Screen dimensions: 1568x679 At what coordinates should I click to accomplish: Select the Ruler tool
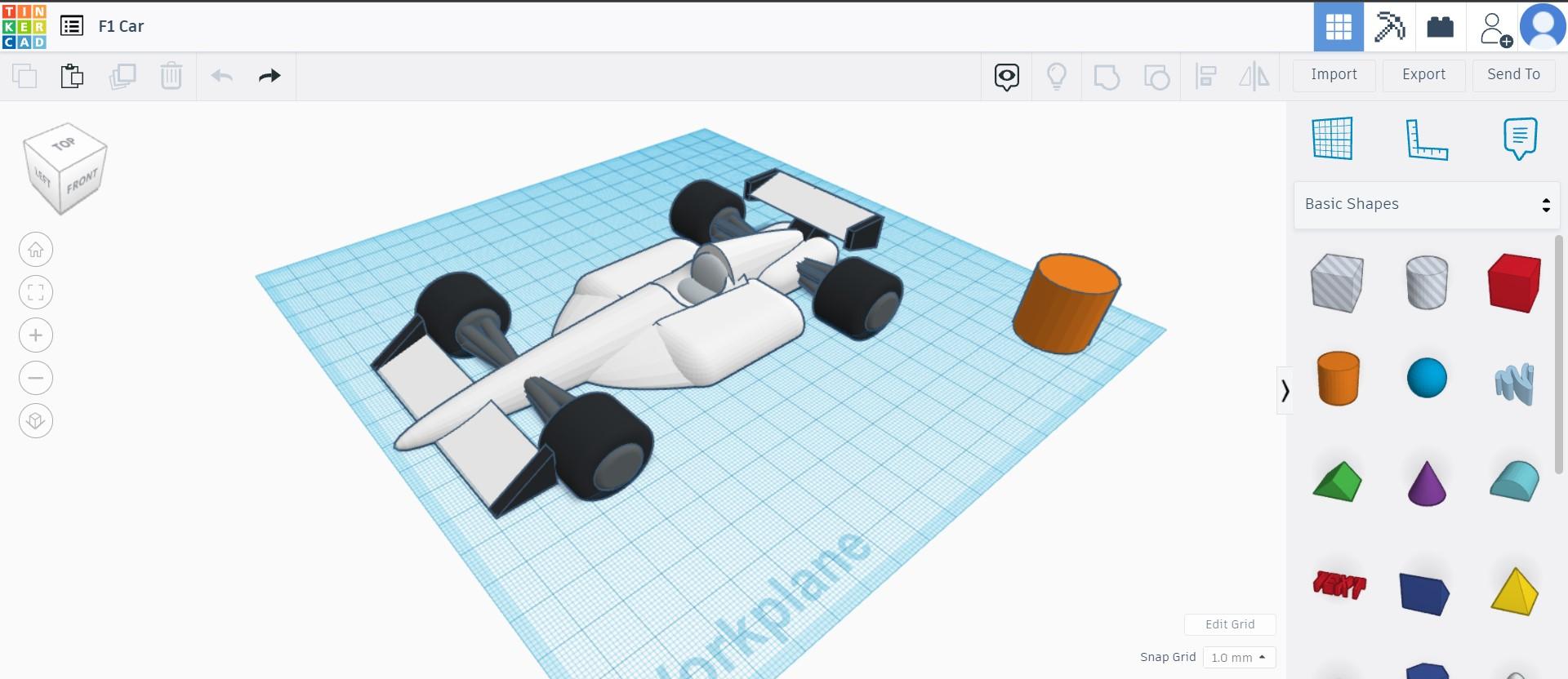click(x=1427, y=139)
